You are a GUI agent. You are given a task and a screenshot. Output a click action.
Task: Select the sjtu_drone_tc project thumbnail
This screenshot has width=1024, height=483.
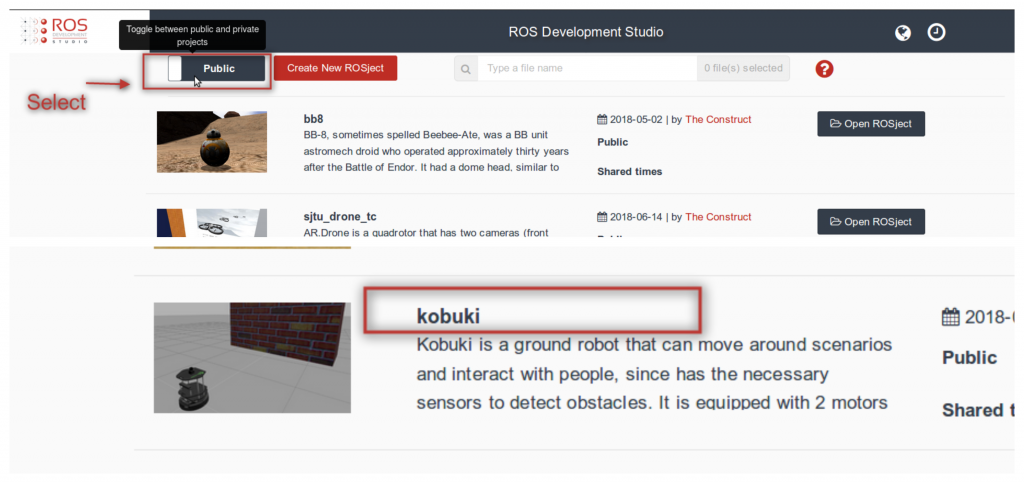pyautogui.click(x=212, y=223)
